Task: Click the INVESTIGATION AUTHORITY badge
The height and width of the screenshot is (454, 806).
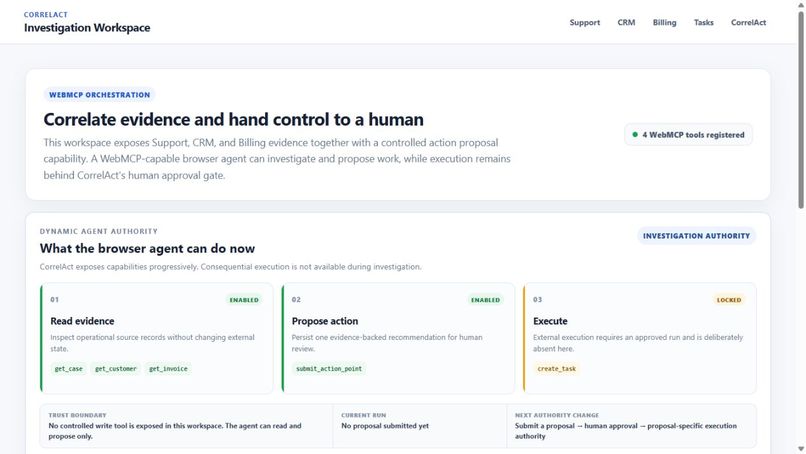Action: 696,236
